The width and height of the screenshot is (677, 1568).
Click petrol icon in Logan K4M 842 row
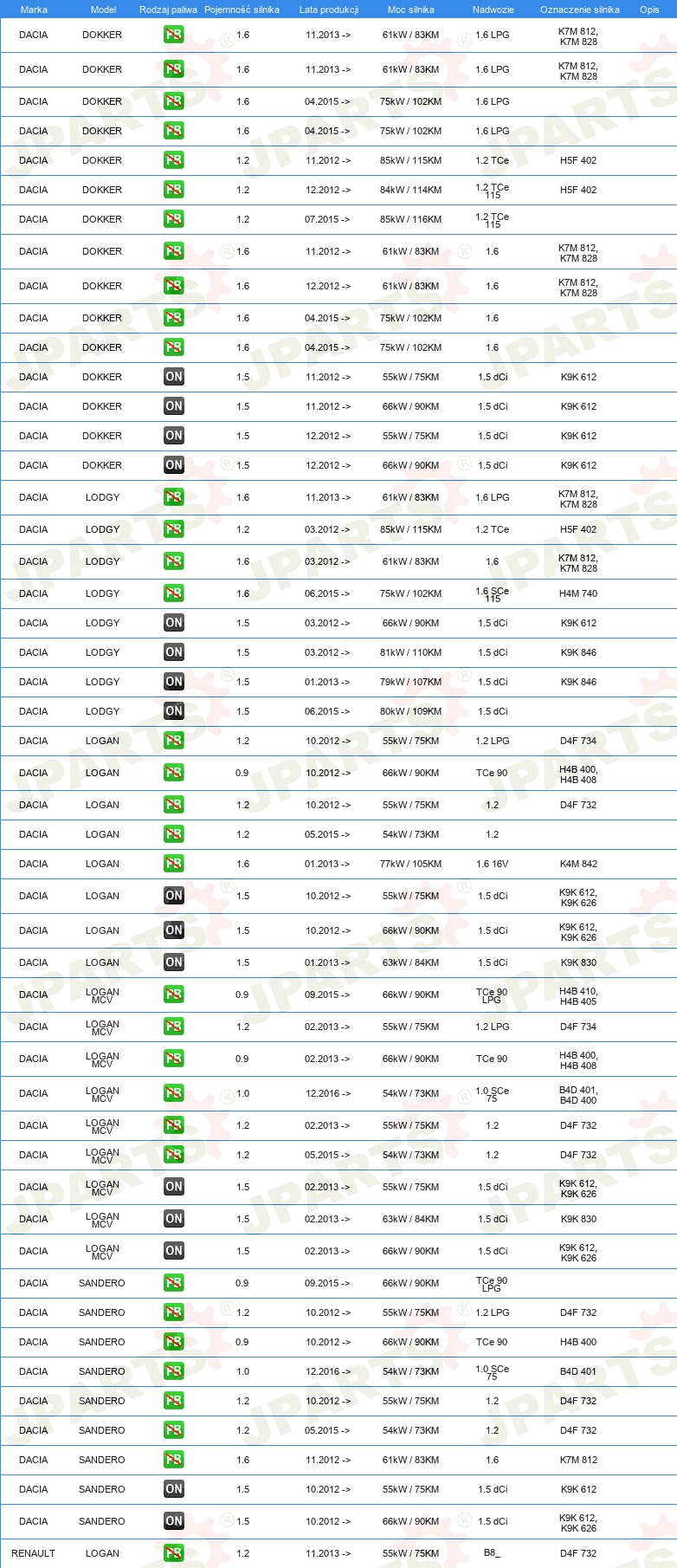174,864
